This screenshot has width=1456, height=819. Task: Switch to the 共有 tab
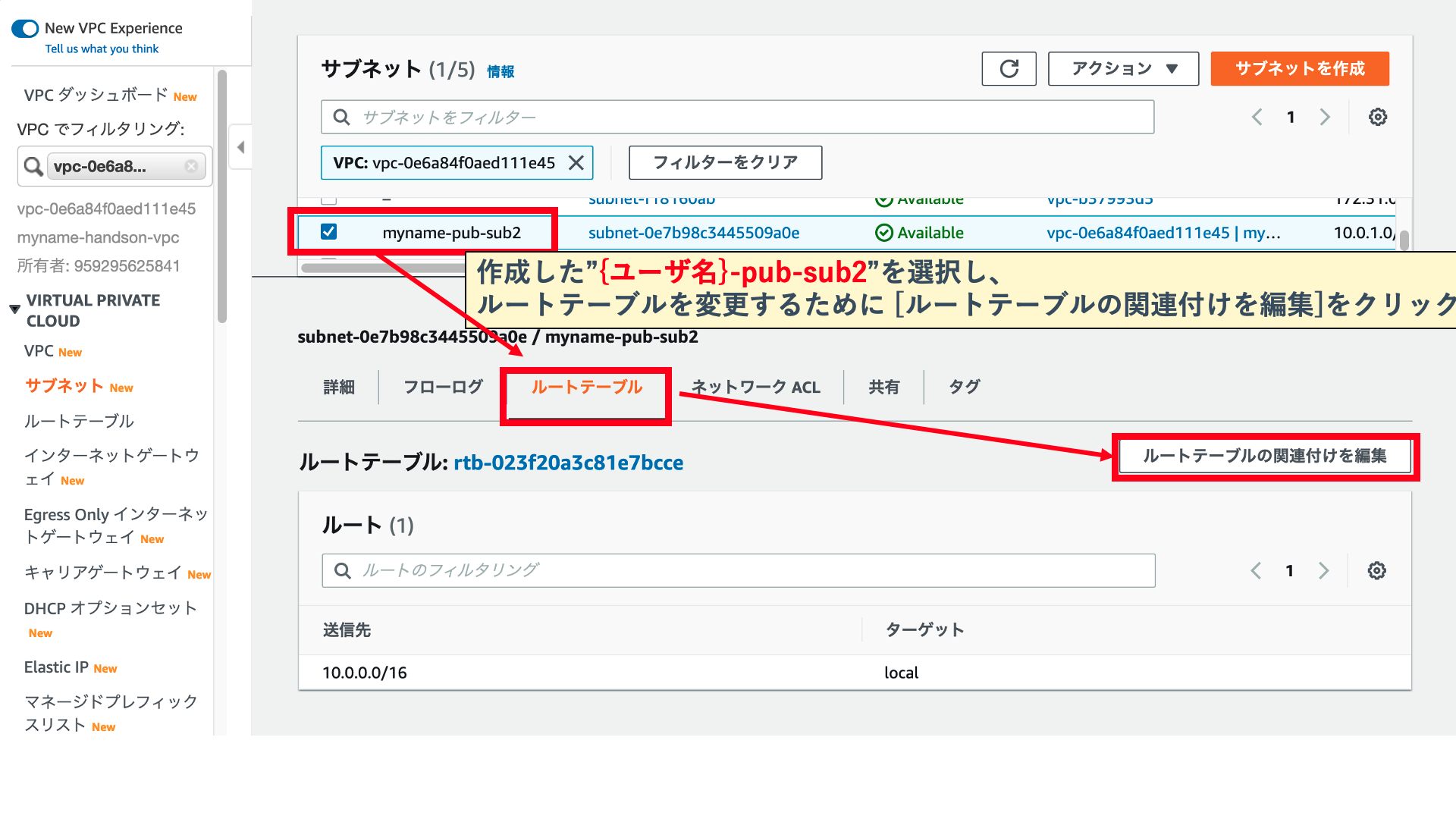(x=883, y=387)
